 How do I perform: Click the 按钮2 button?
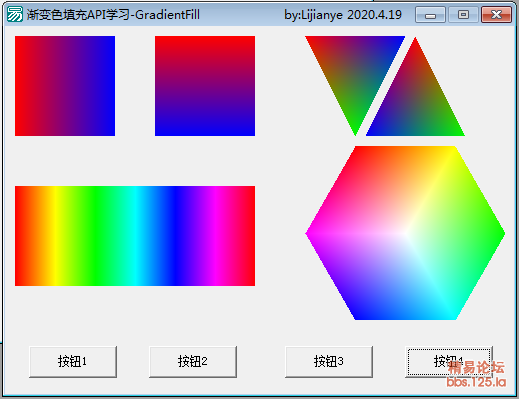tap(193, 362)
